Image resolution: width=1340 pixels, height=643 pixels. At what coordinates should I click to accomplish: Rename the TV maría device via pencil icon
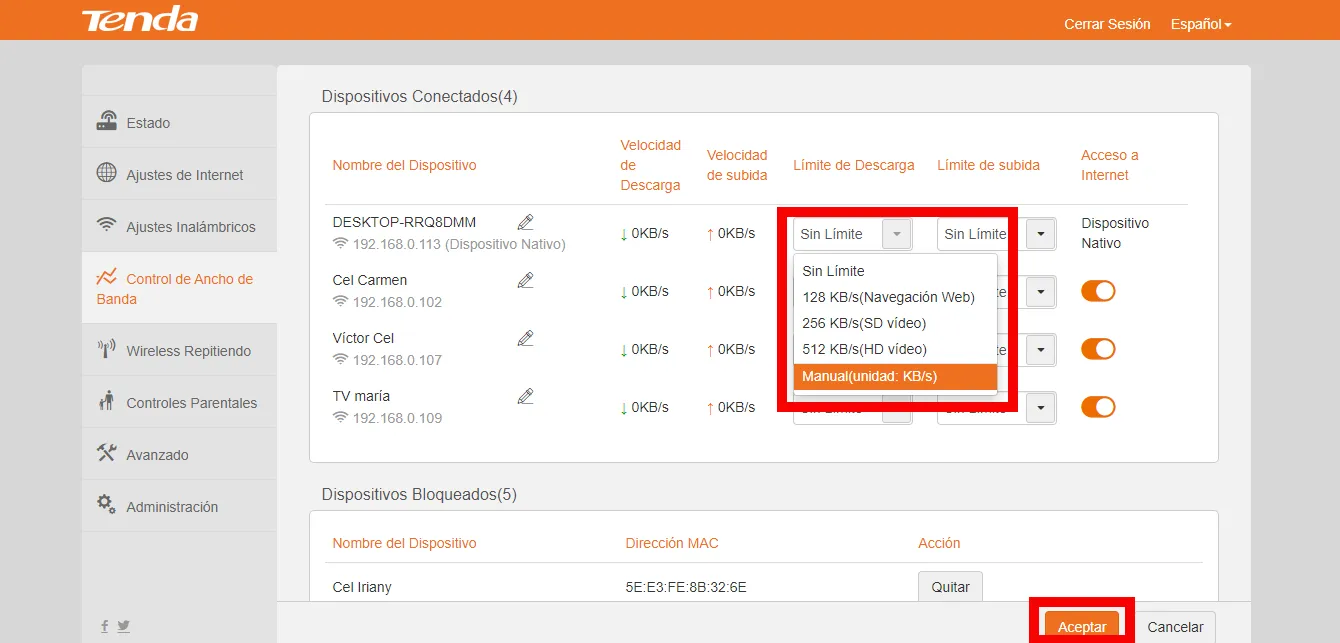coord(526,396)
